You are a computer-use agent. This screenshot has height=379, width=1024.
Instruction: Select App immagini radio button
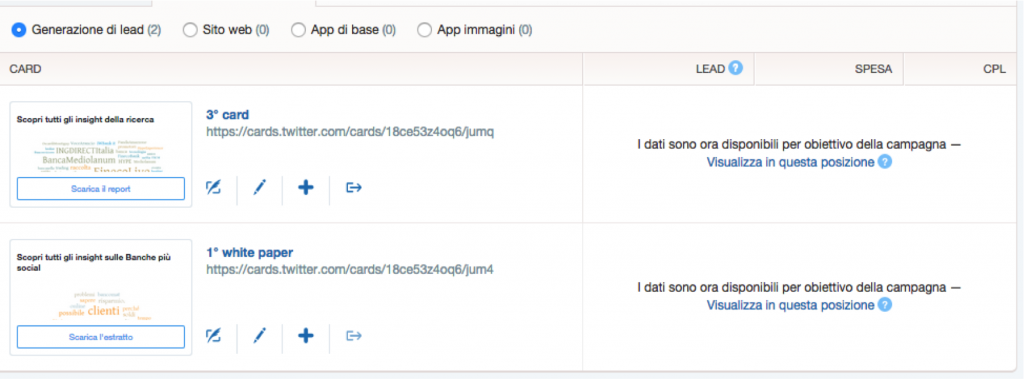pos(424,29)
